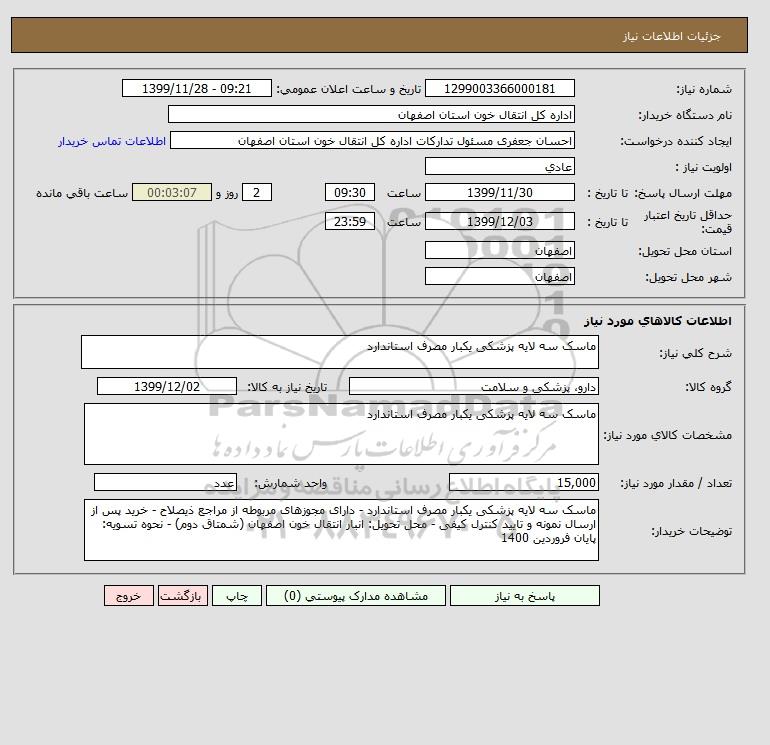
Task: Click the جزئیات اطلاعات نیاز header title
Action: click(671, 36)
